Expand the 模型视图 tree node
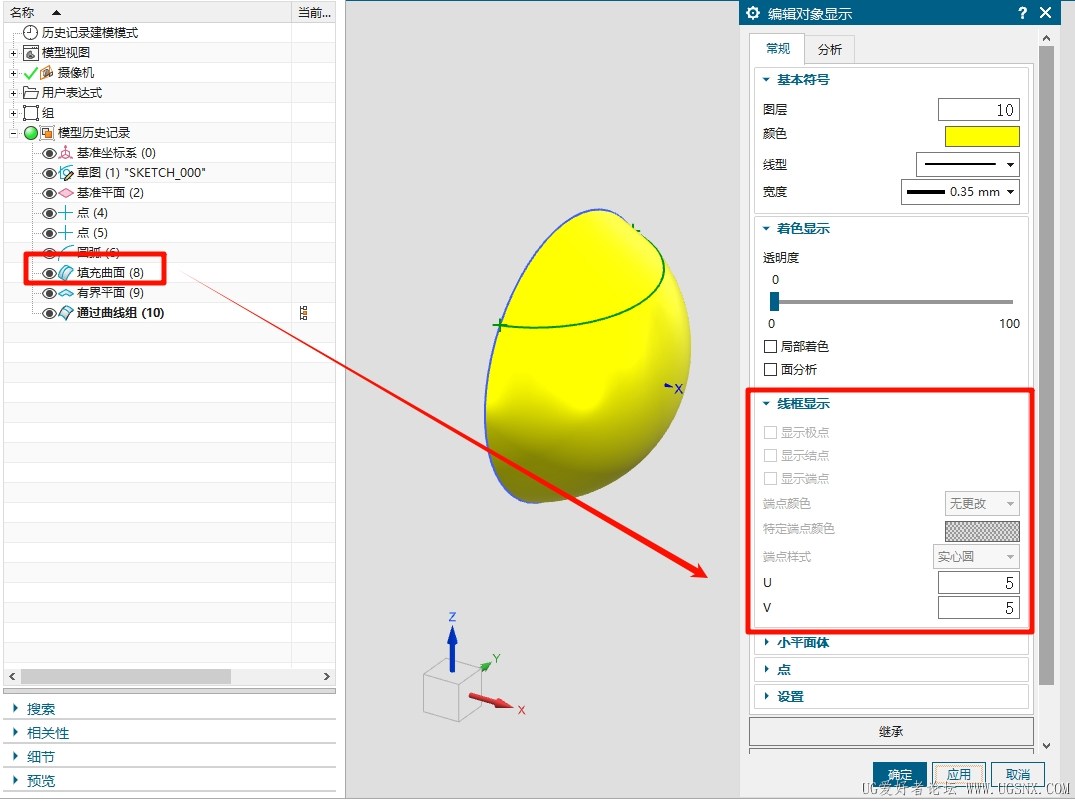 click(13, 53)
